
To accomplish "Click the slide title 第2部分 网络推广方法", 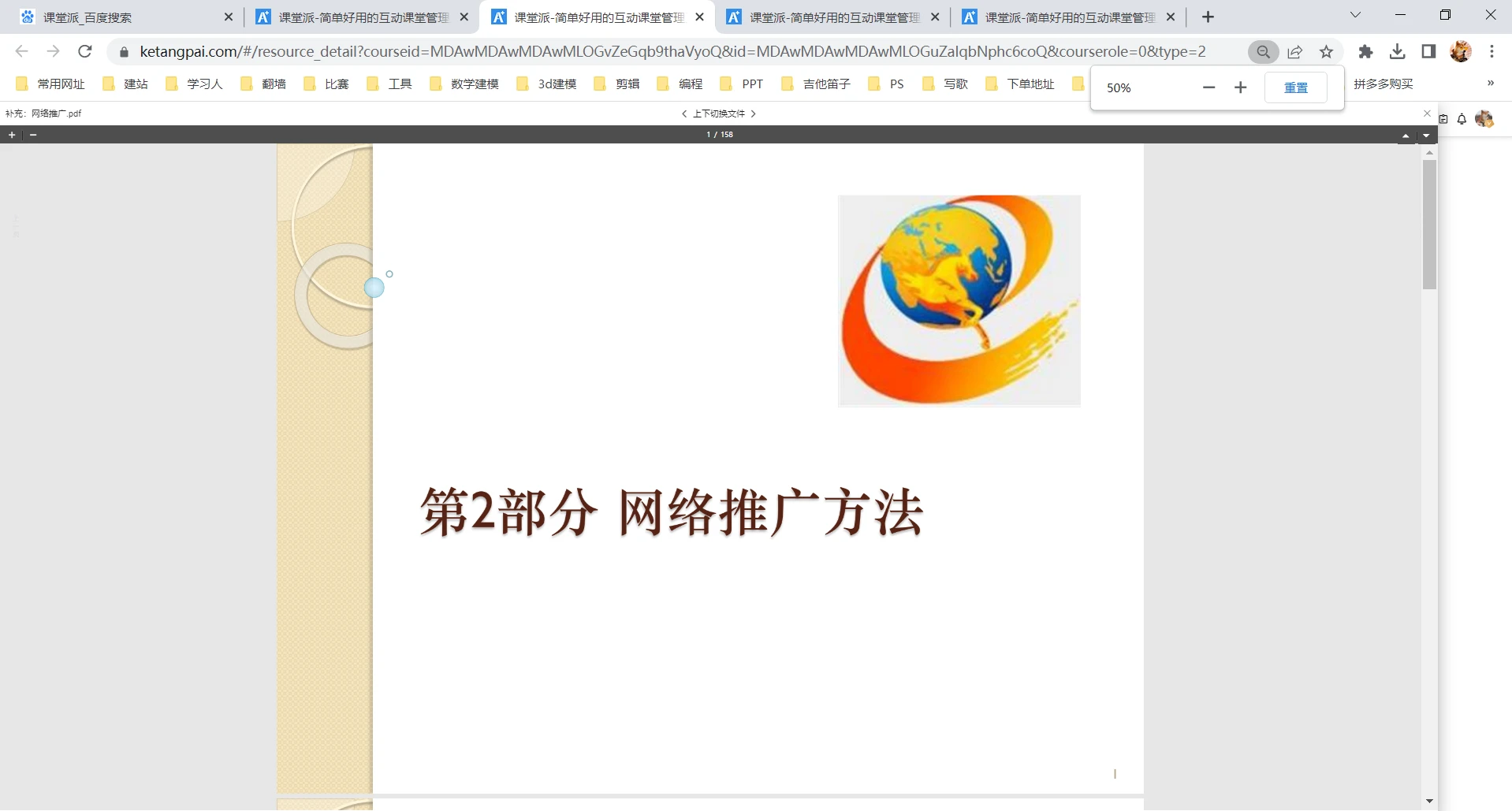I will 672,512.
